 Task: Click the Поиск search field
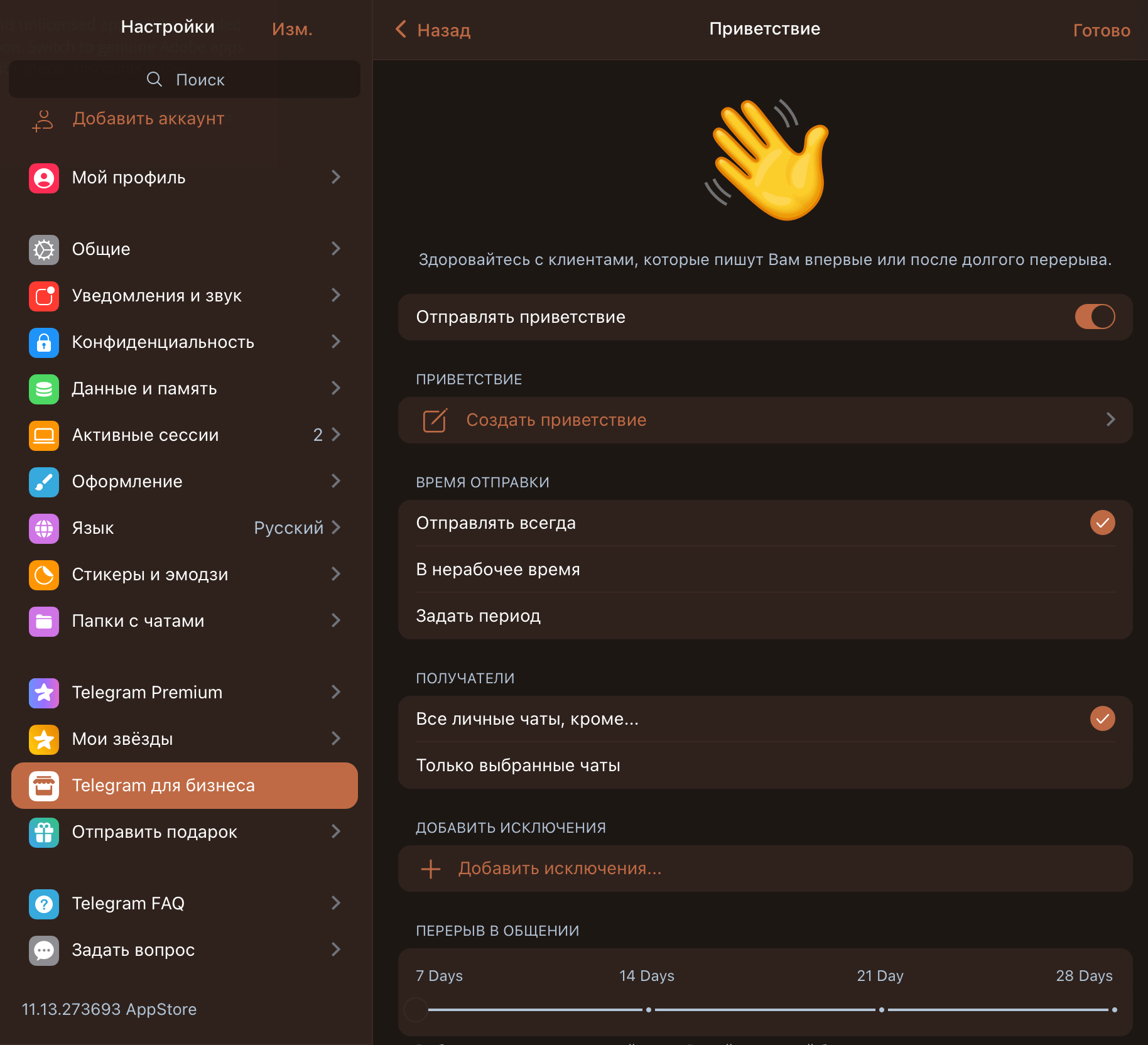pyautogui.click(x=185, y=79)
